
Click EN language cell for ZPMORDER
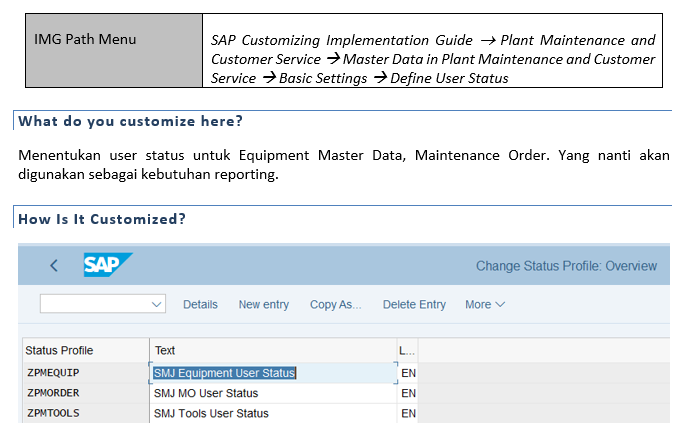pyautogui.click(x=408, y=393)
